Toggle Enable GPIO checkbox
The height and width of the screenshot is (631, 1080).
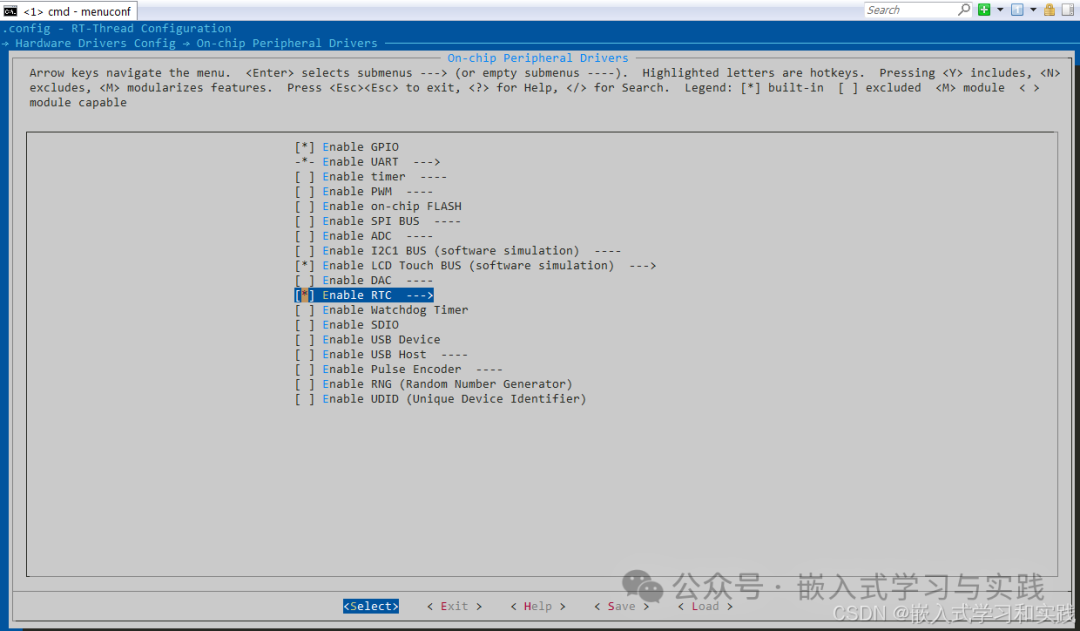pos(304,147)
